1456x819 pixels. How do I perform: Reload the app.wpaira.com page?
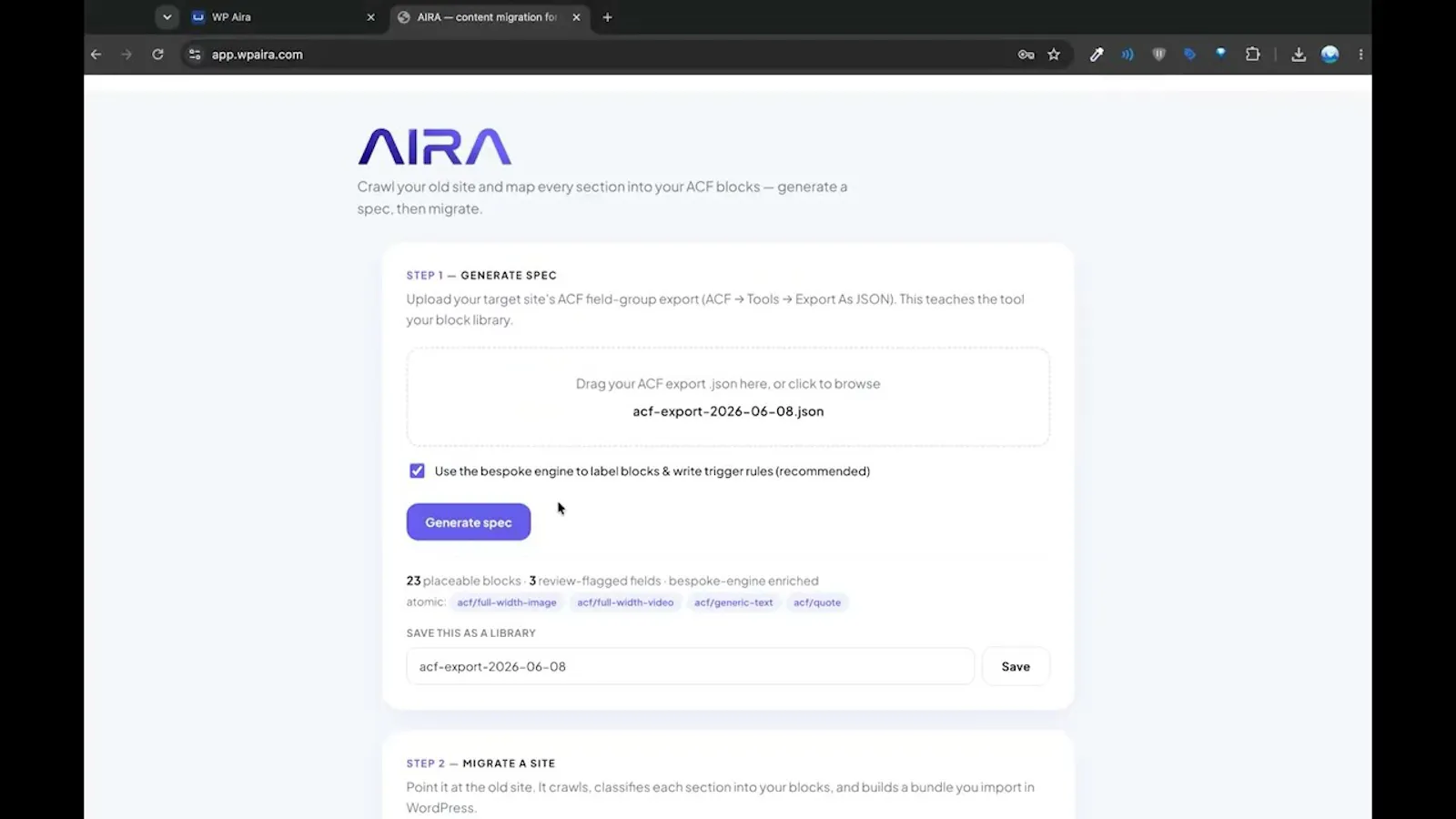coord(157,55)
